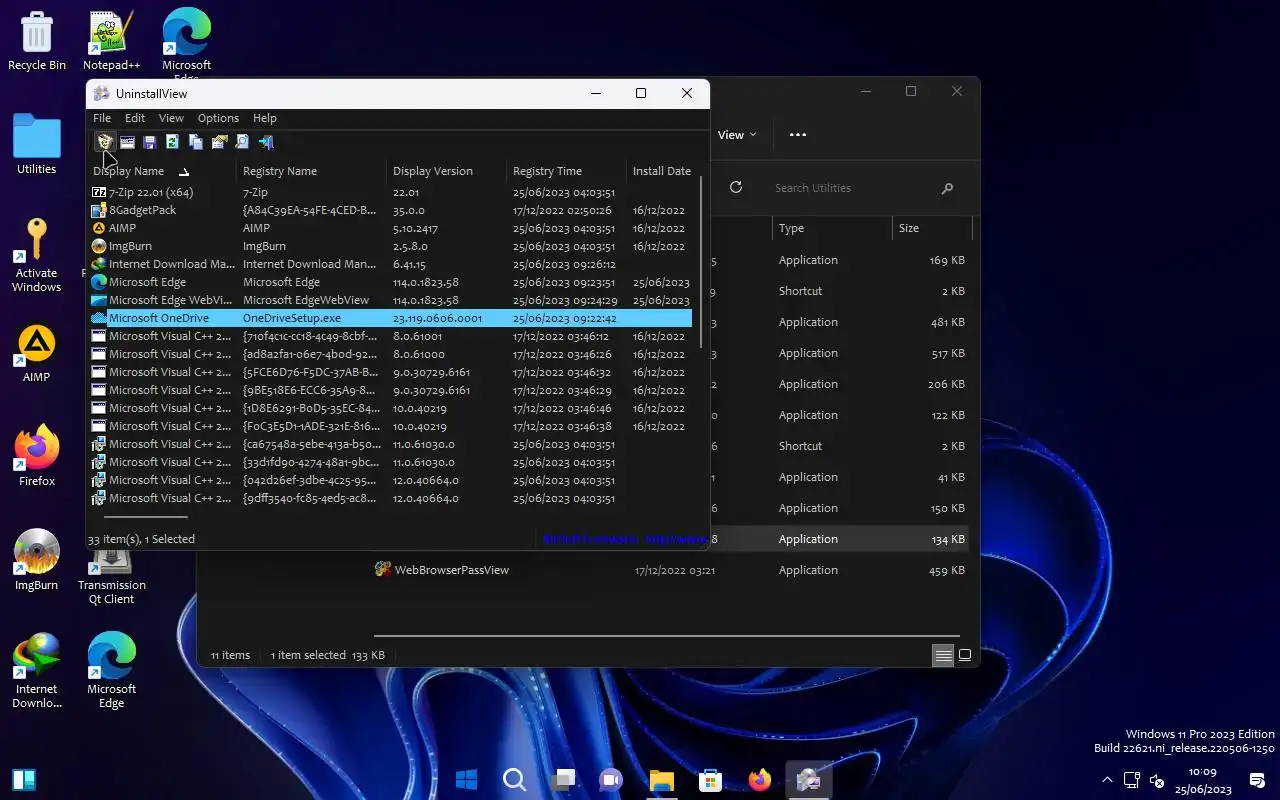Image resolution: width=1280 pixels, height=800 pixels.
Task: Sort by the Install Date column header
Action: pos(661,171)
